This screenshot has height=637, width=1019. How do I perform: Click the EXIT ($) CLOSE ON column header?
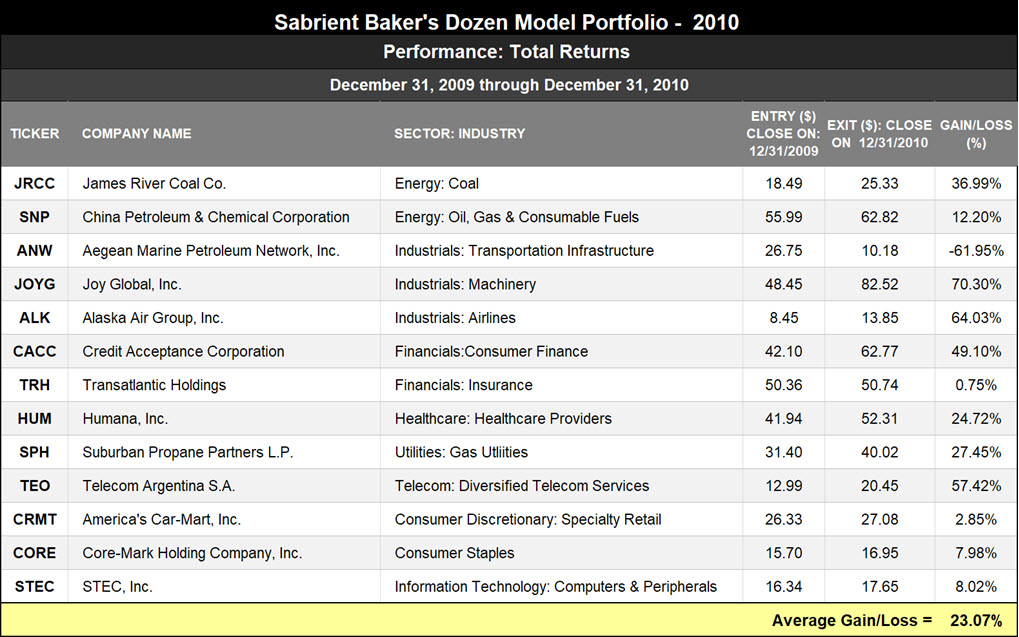pos(879,133)
